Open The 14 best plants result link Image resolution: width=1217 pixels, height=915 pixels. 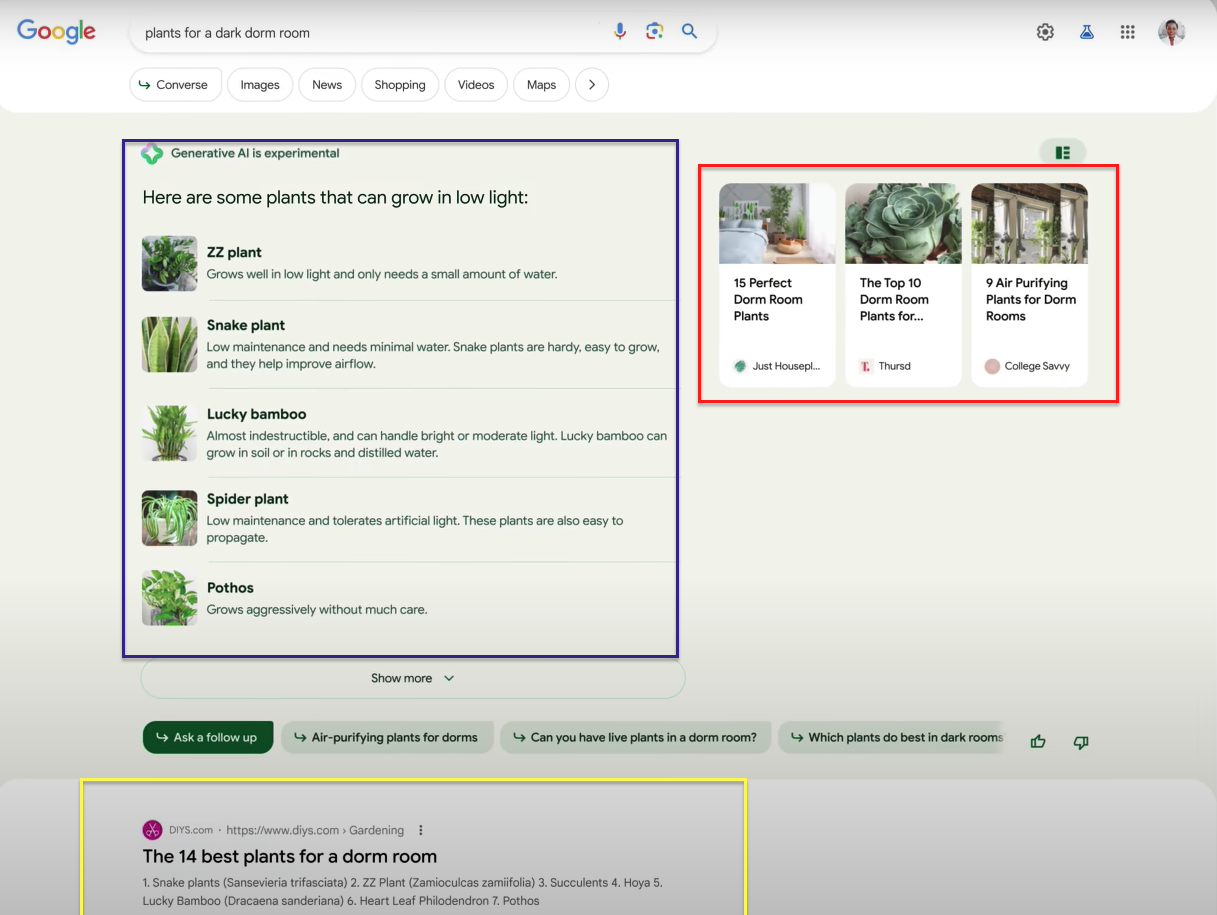[289, 856]
